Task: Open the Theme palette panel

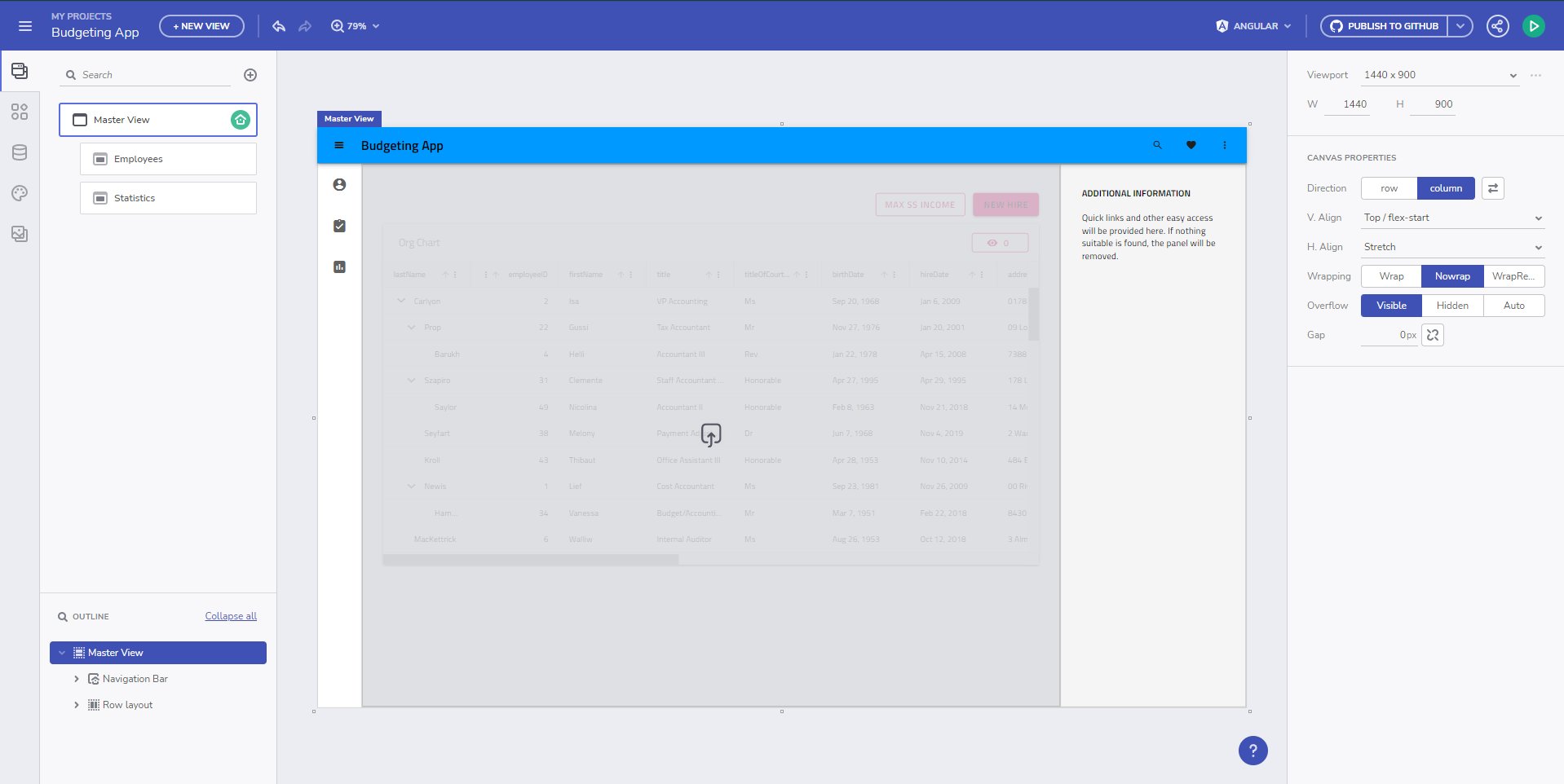Action: [20, 193]
